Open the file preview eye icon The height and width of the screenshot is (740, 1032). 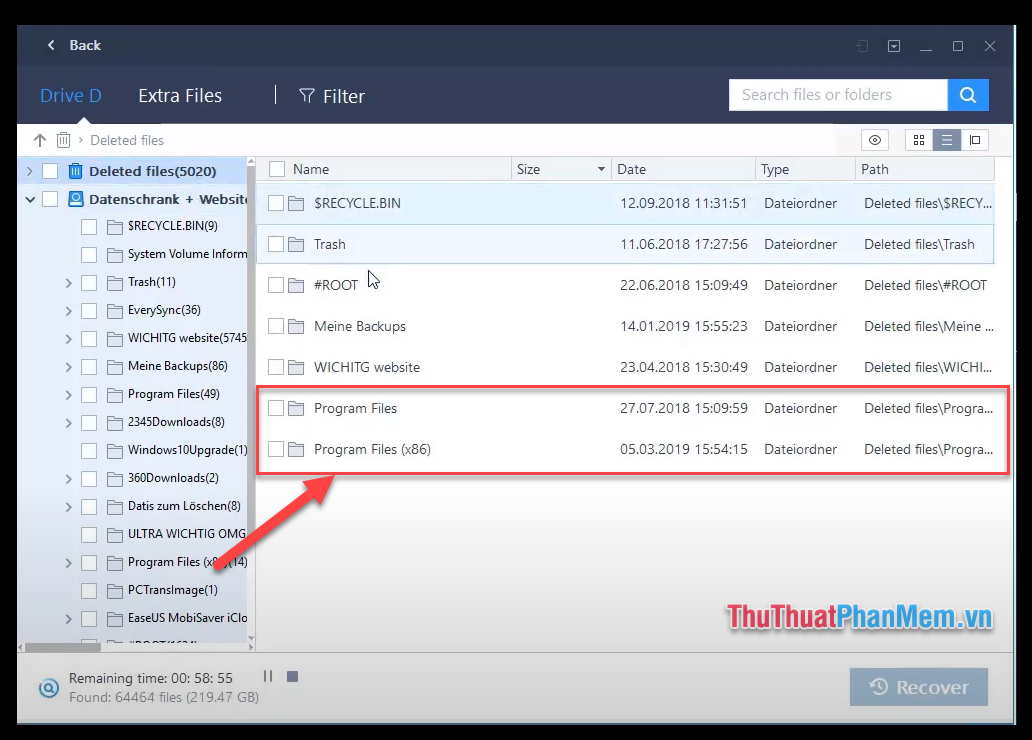click(x=875, y=140)
